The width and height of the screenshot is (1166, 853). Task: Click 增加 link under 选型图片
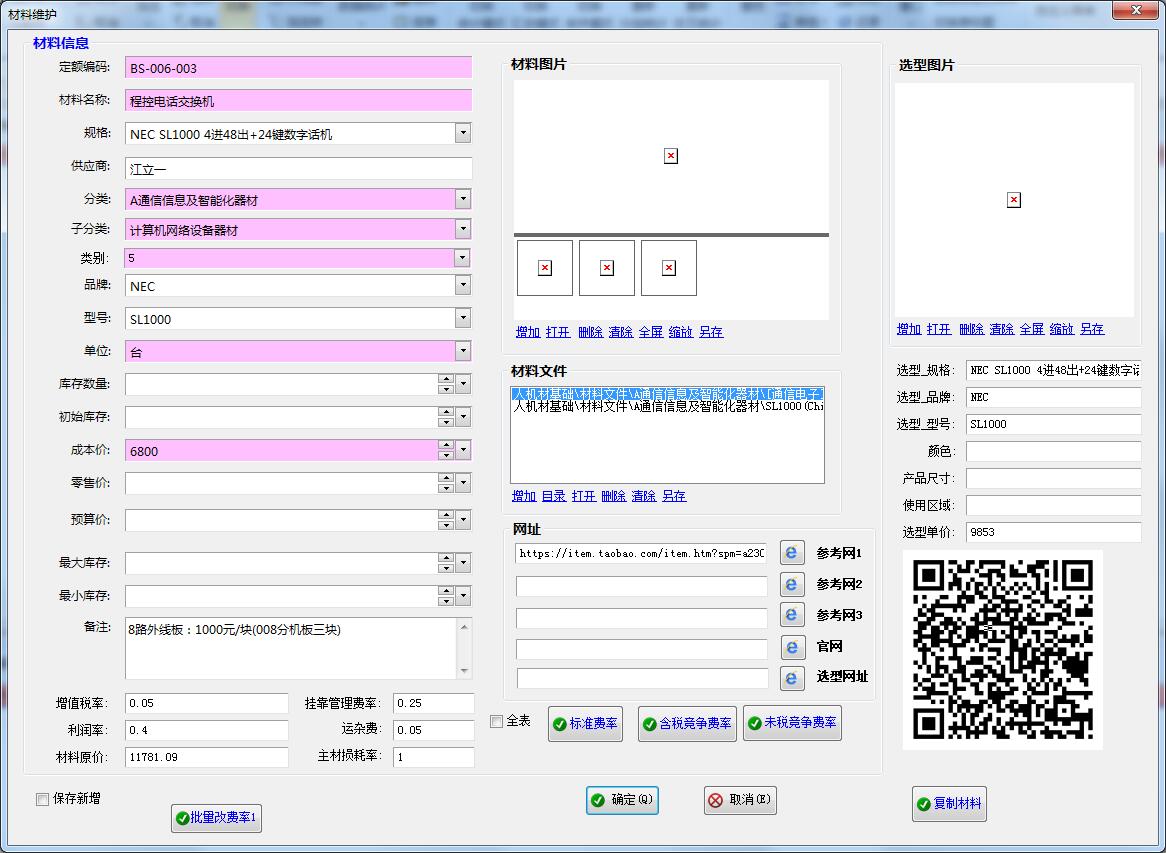[909, 329]
